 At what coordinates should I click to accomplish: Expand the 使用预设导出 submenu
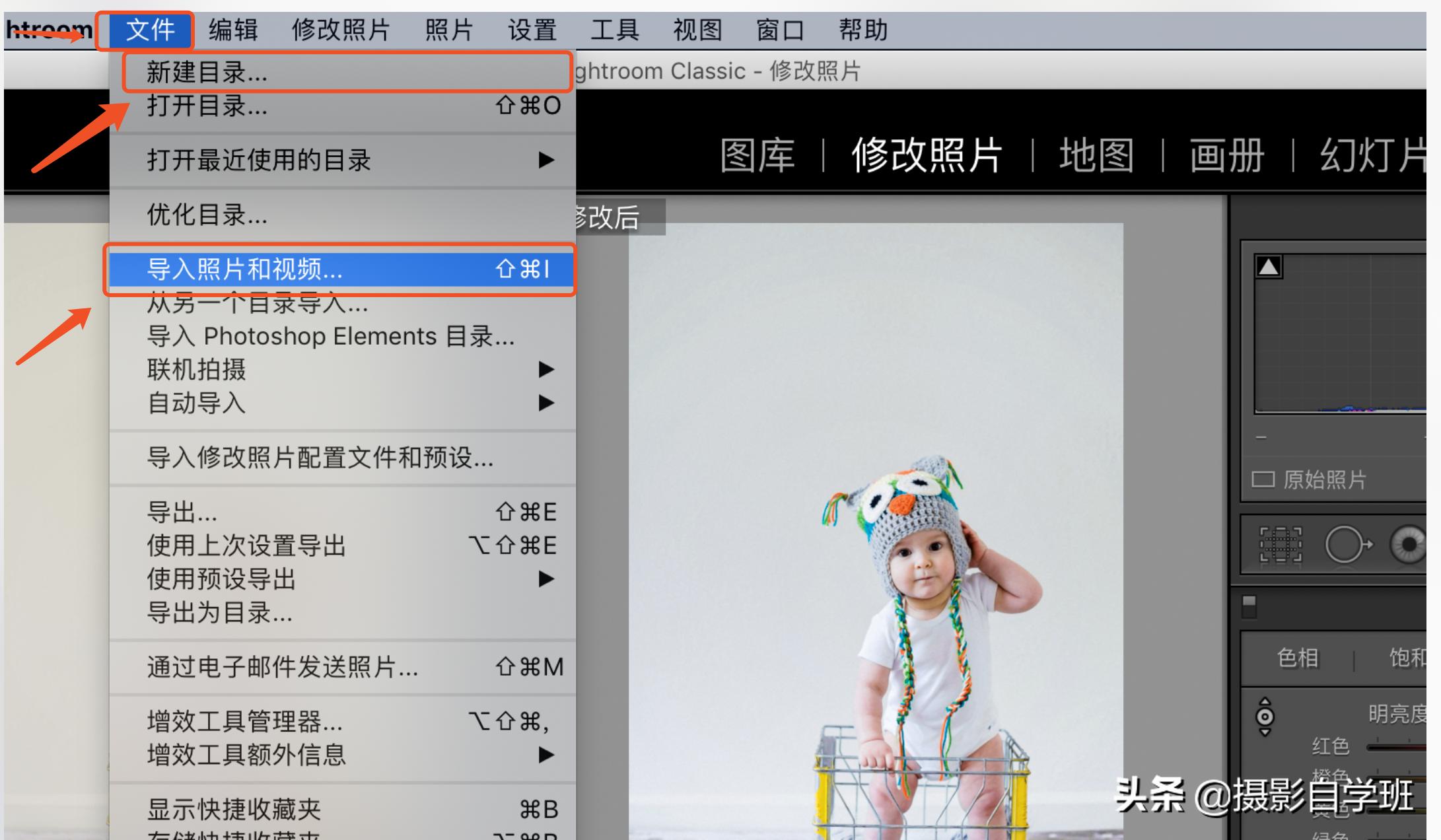221,579
